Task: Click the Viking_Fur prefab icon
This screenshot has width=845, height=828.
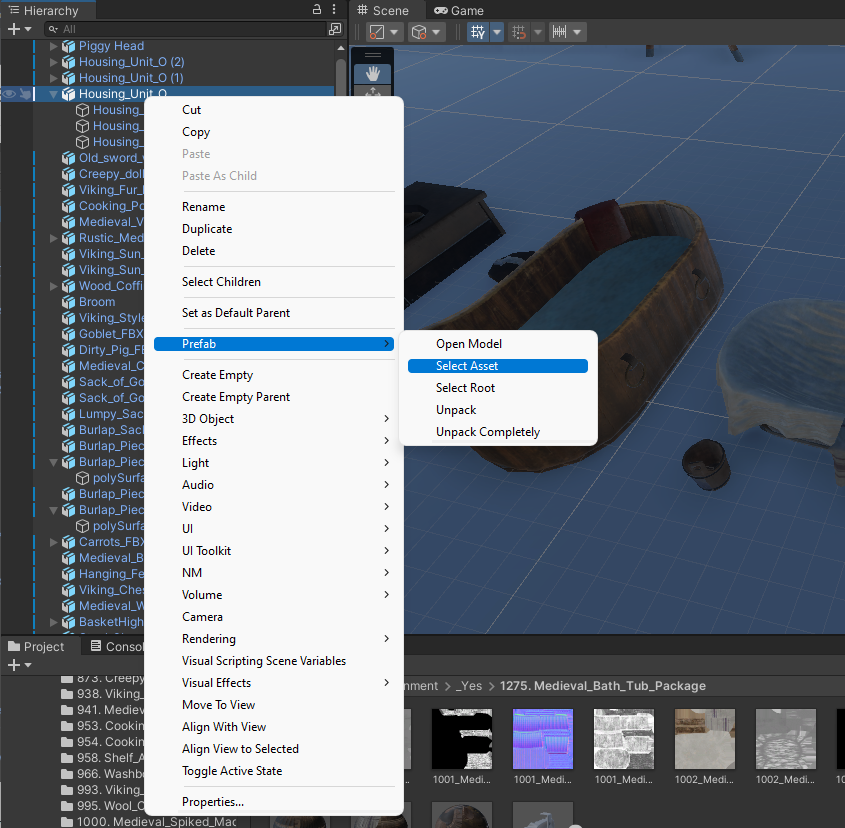Action: tap(68, 190)
